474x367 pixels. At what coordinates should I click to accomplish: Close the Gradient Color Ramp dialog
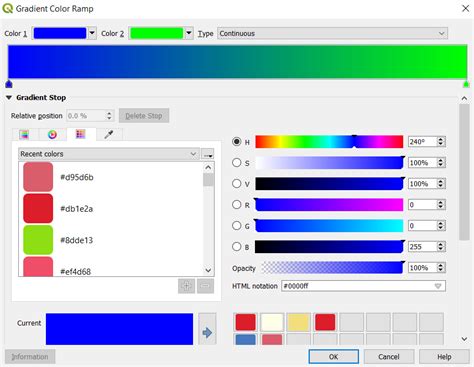tap(465, 8)
